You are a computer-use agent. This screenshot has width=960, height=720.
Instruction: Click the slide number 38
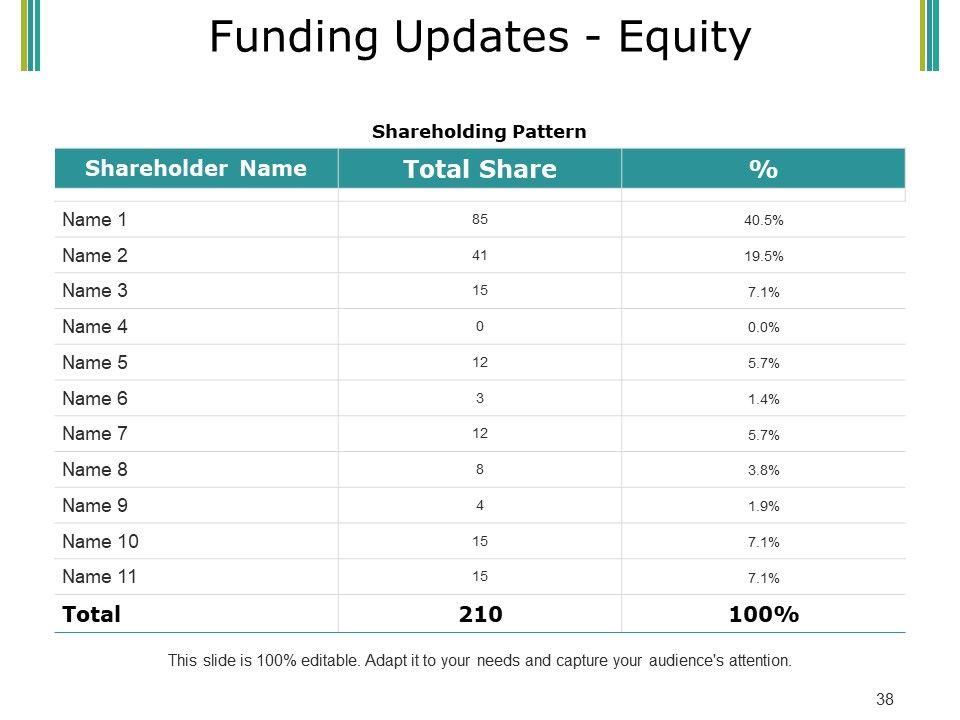point(884,700)
